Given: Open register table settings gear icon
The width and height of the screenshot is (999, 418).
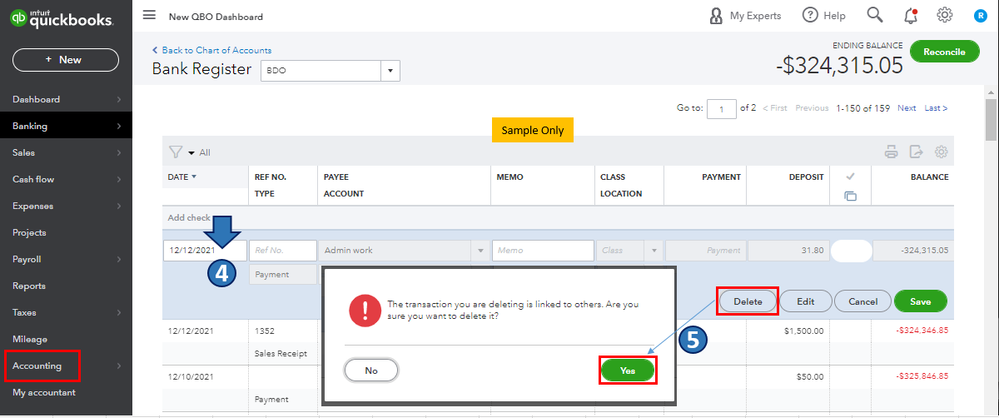Looking at the screenshot, I should point(941,152).
